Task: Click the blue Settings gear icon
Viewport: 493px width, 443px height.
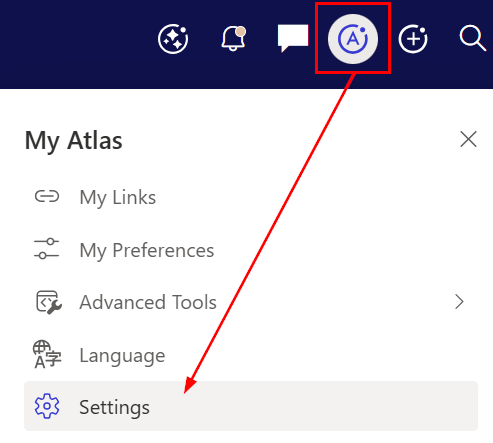Action: pyautogui.click(x=47, y=406)
